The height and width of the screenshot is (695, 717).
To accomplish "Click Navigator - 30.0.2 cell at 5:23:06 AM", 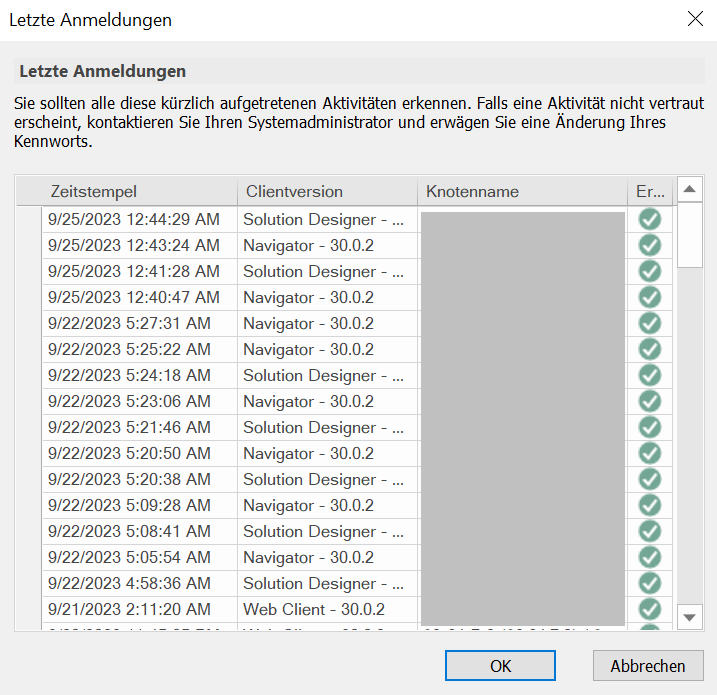I will [x=327, y=401].
